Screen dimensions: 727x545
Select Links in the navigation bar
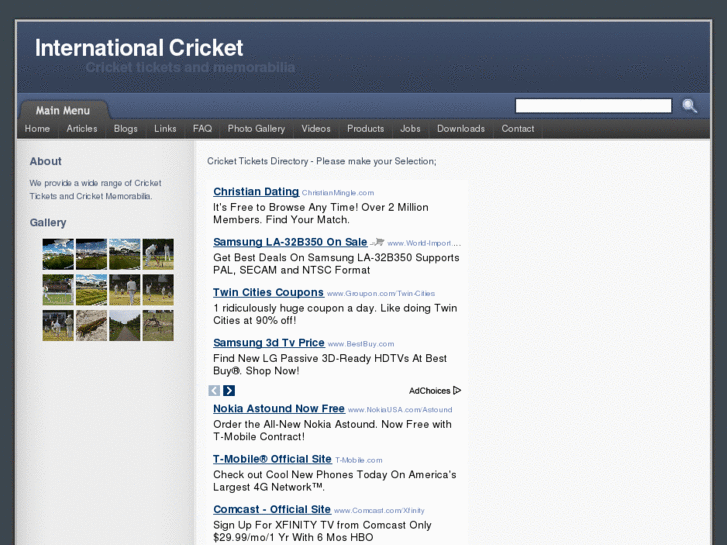(165, 129)
